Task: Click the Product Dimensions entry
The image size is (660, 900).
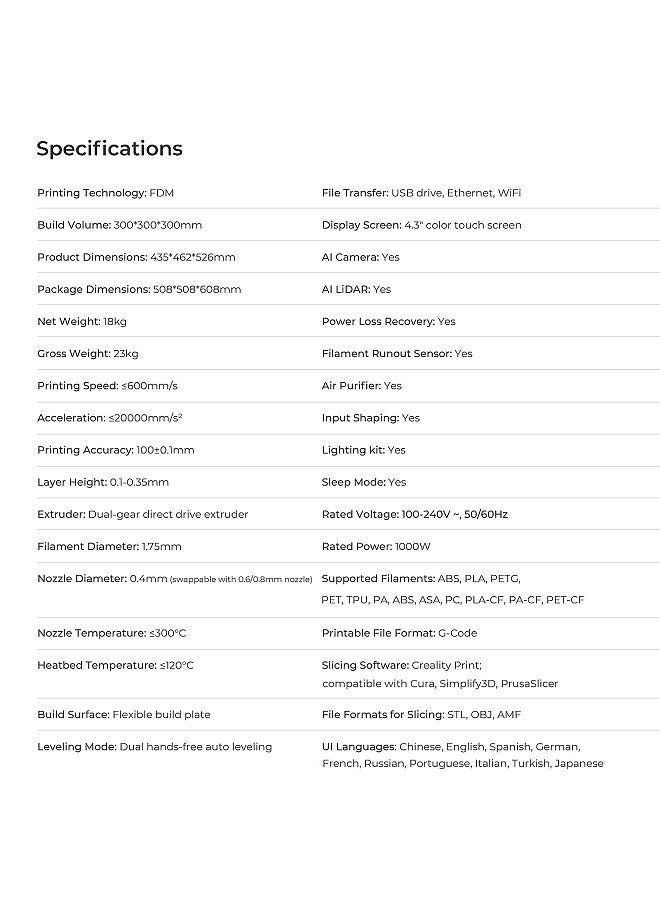Action: tap(136, 257)
